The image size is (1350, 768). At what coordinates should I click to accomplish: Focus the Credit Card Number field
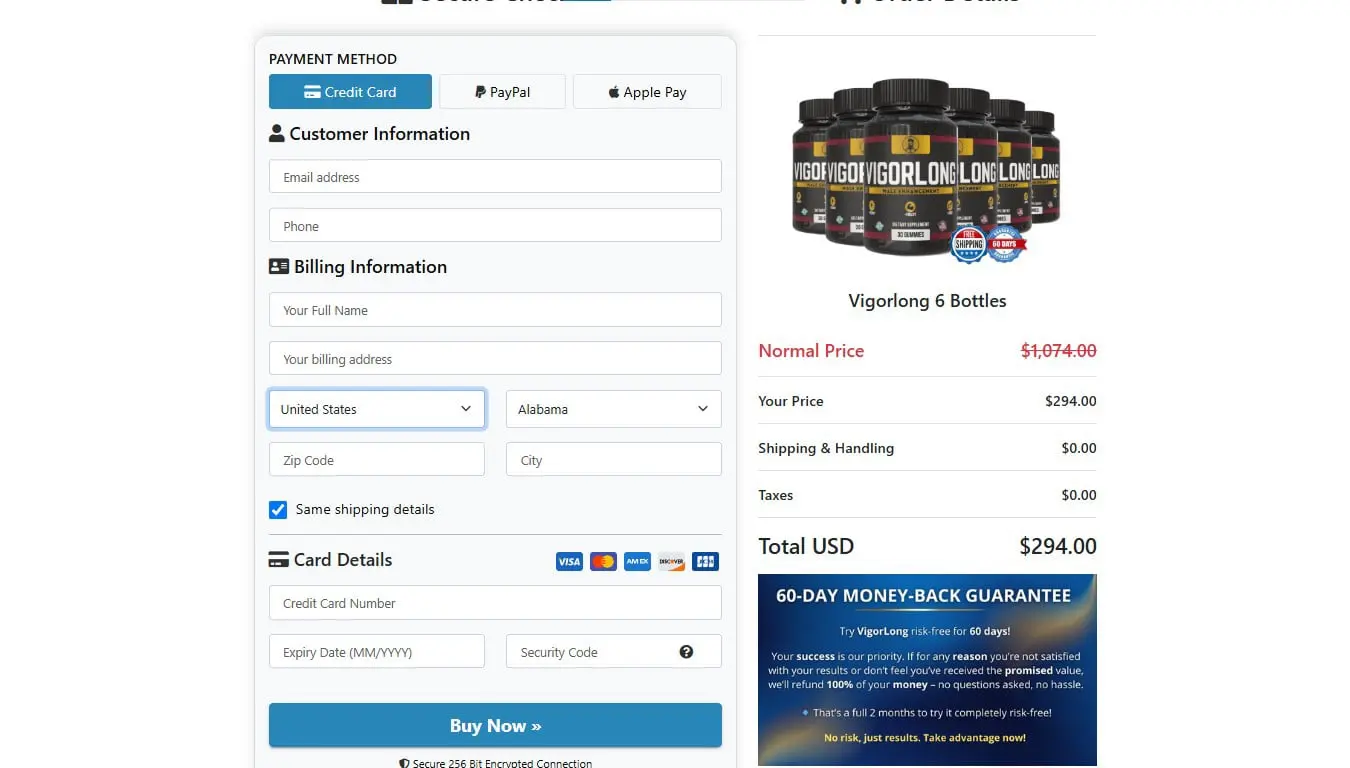pos(495,603)
